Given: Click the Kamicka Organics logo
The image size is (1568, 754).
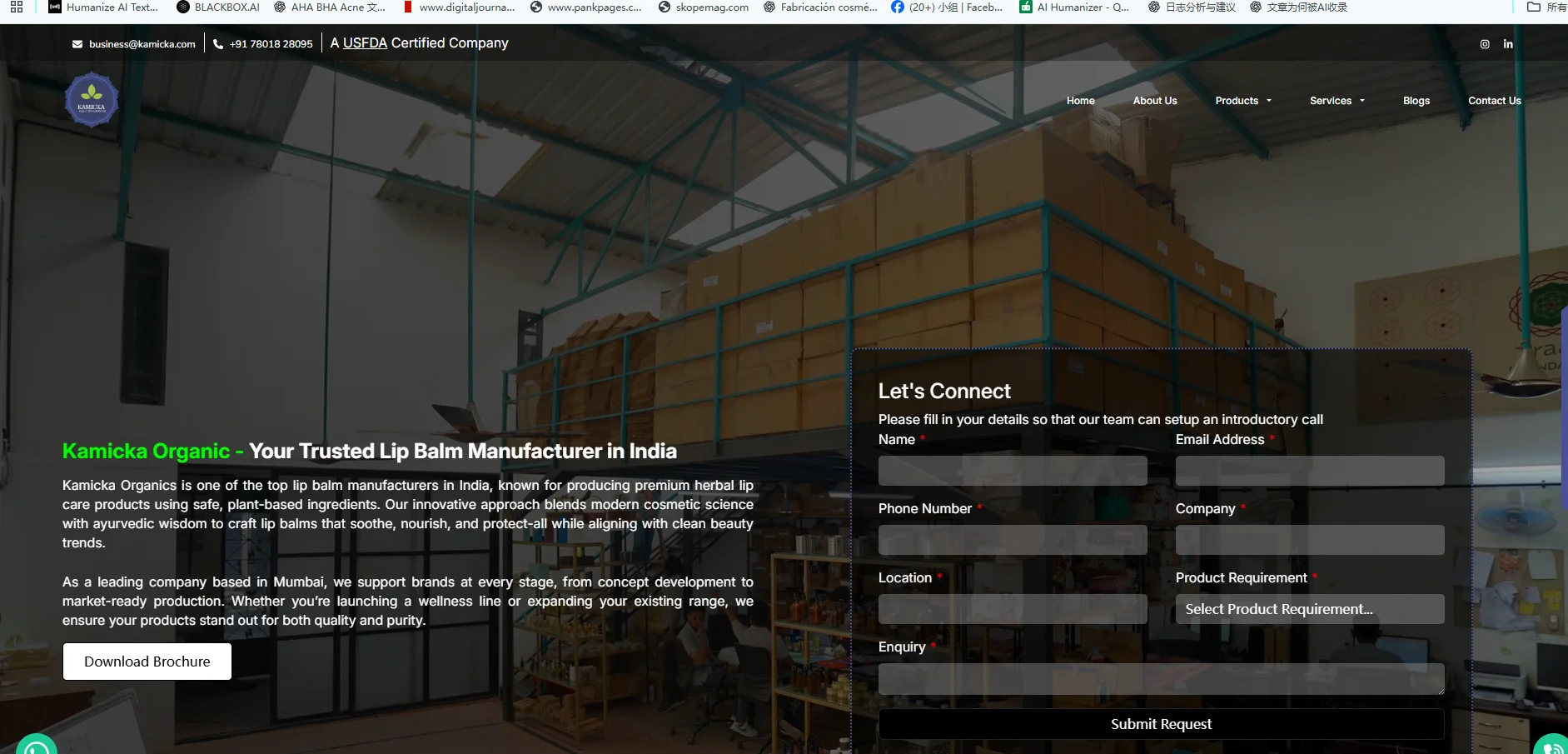Looking at the screenshot, I should (x=91, y=98).
